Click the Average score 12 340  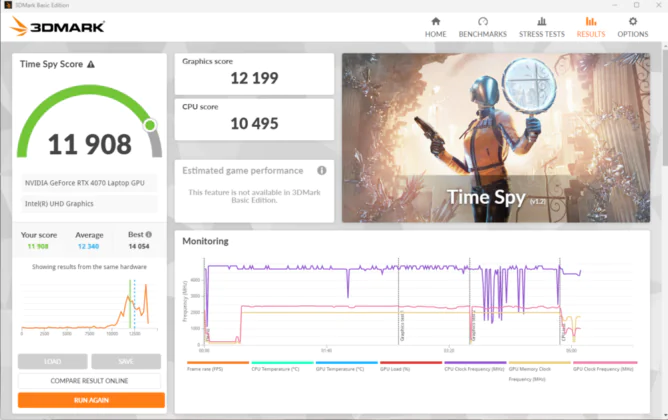tap(89, 246)
